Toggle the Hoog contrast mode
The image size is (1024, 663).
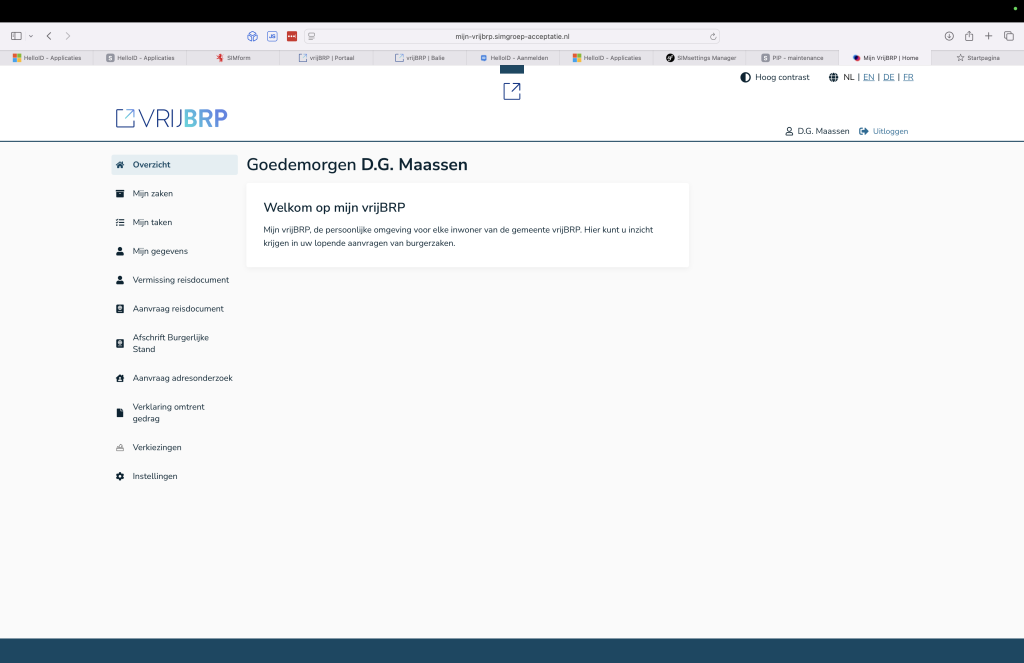tap(775, 77)
